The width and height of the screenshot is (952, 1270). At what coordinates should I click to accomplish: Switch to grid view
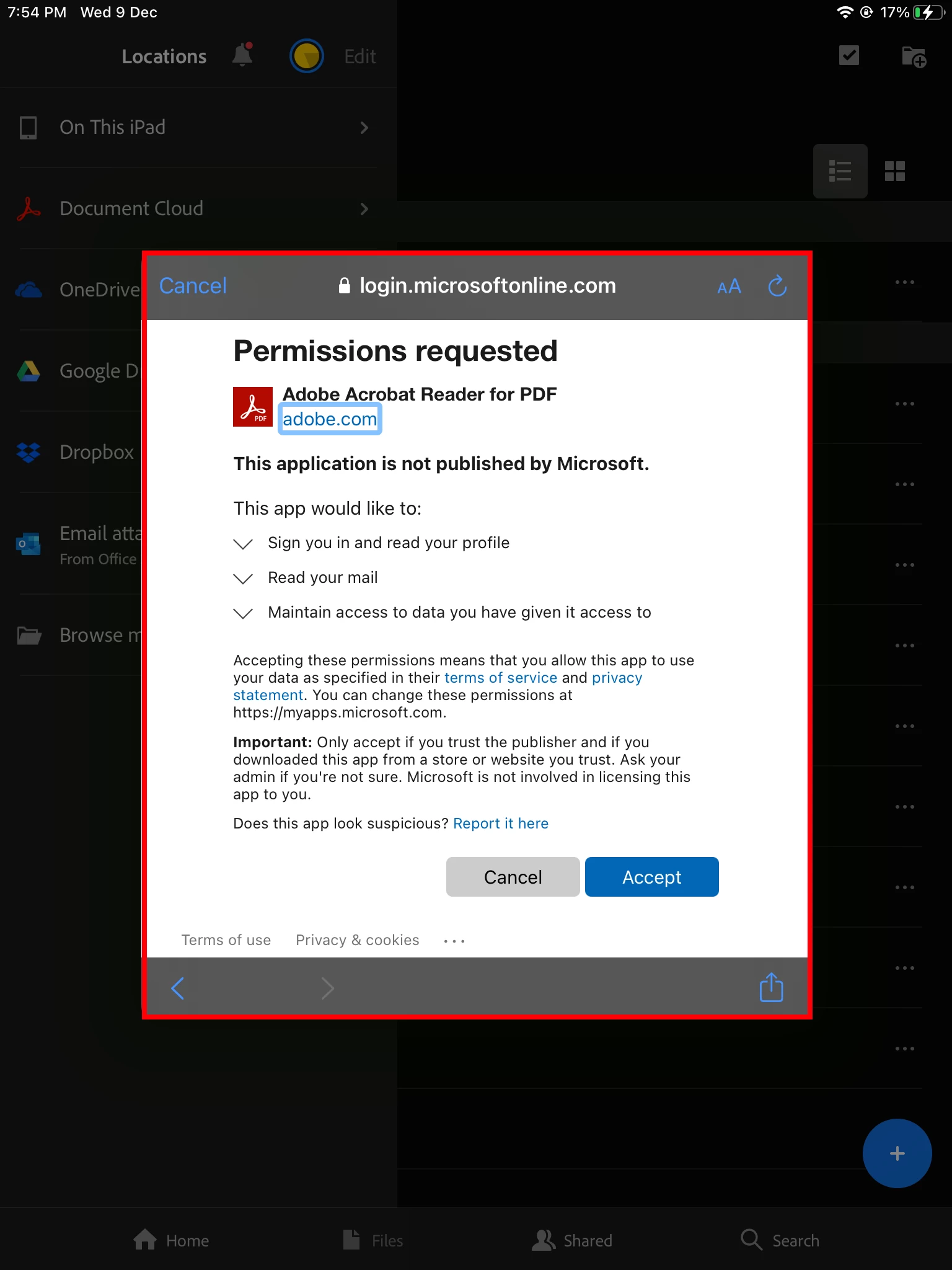894,171
